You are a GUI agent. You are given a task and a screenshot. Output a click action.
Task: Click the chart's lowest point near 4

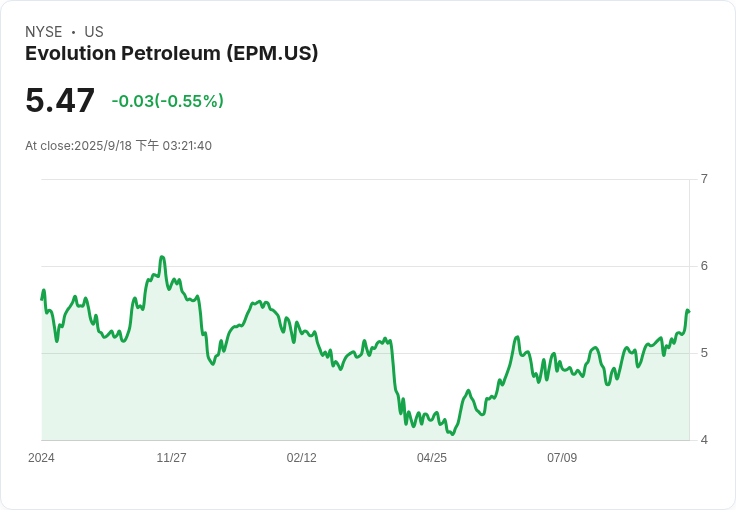click(x=453, y=434)
